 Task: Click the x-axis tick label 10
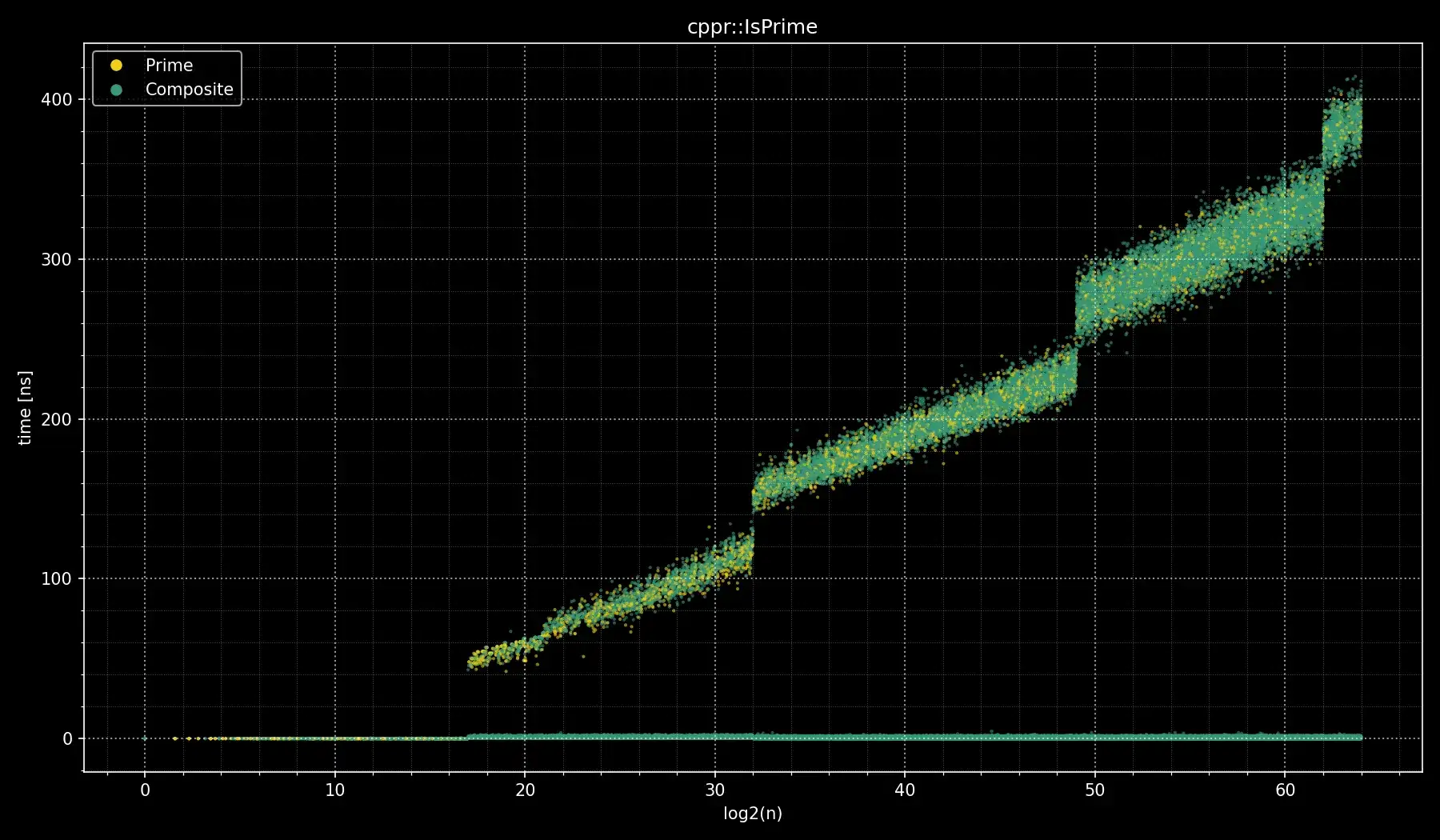[x=334, y=790]
